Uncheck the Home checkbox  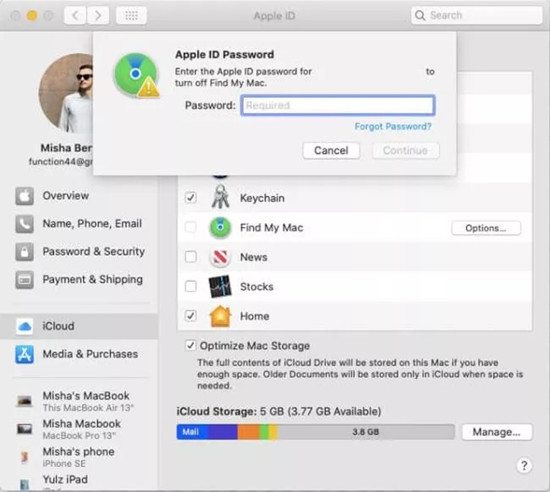[190, 316]
